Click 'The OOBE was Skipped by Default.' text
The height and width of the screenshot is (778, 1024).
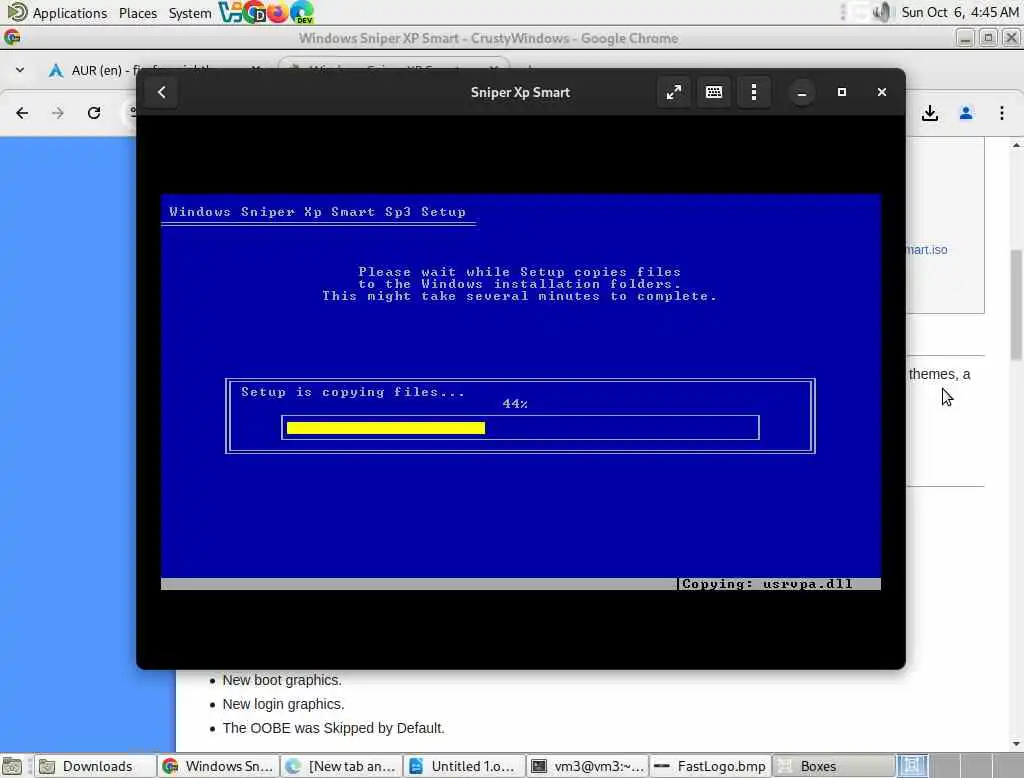click(x=333, y=728)
